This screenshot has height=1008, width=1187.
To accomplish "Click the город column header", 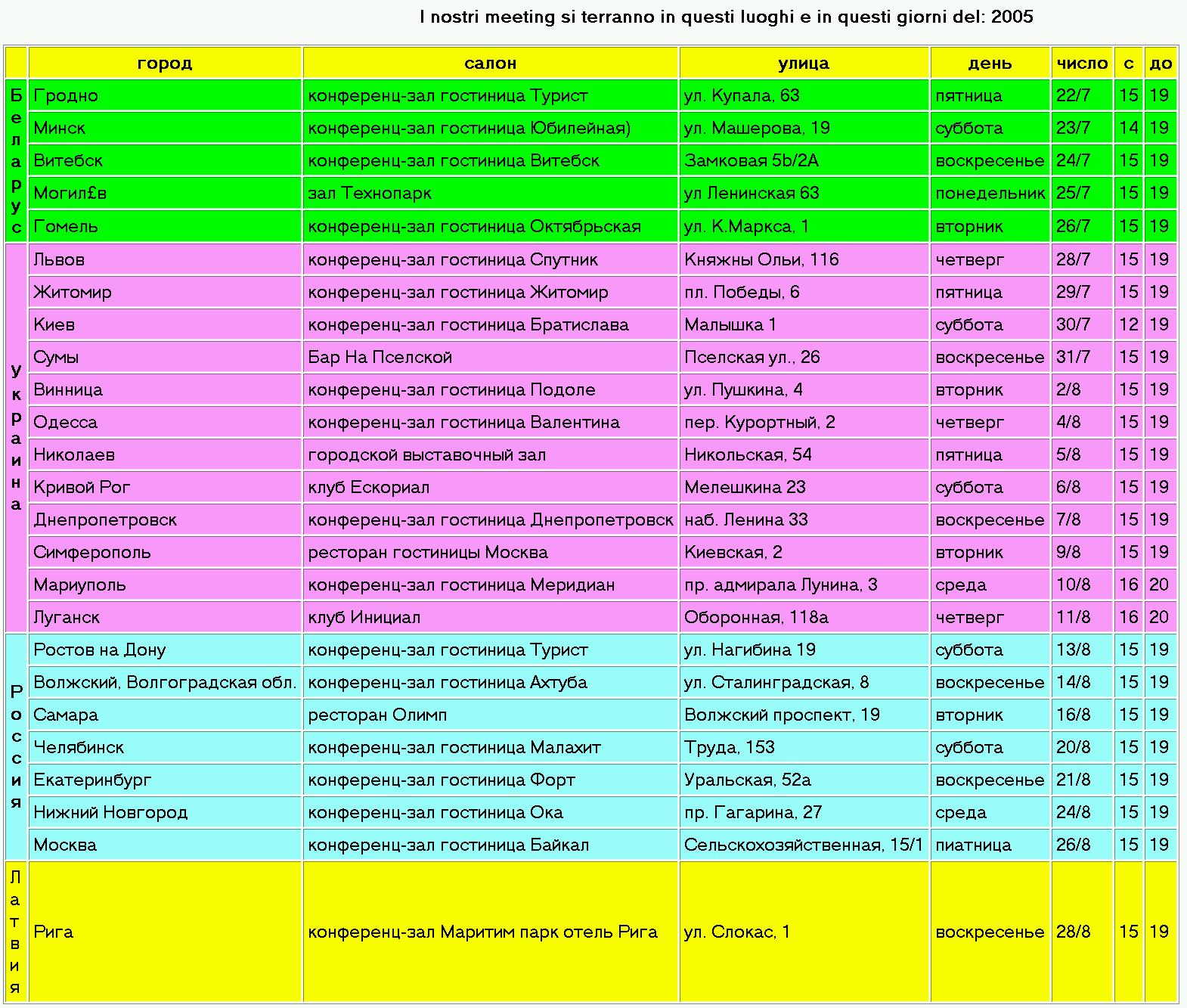I will tap(165, 64).
